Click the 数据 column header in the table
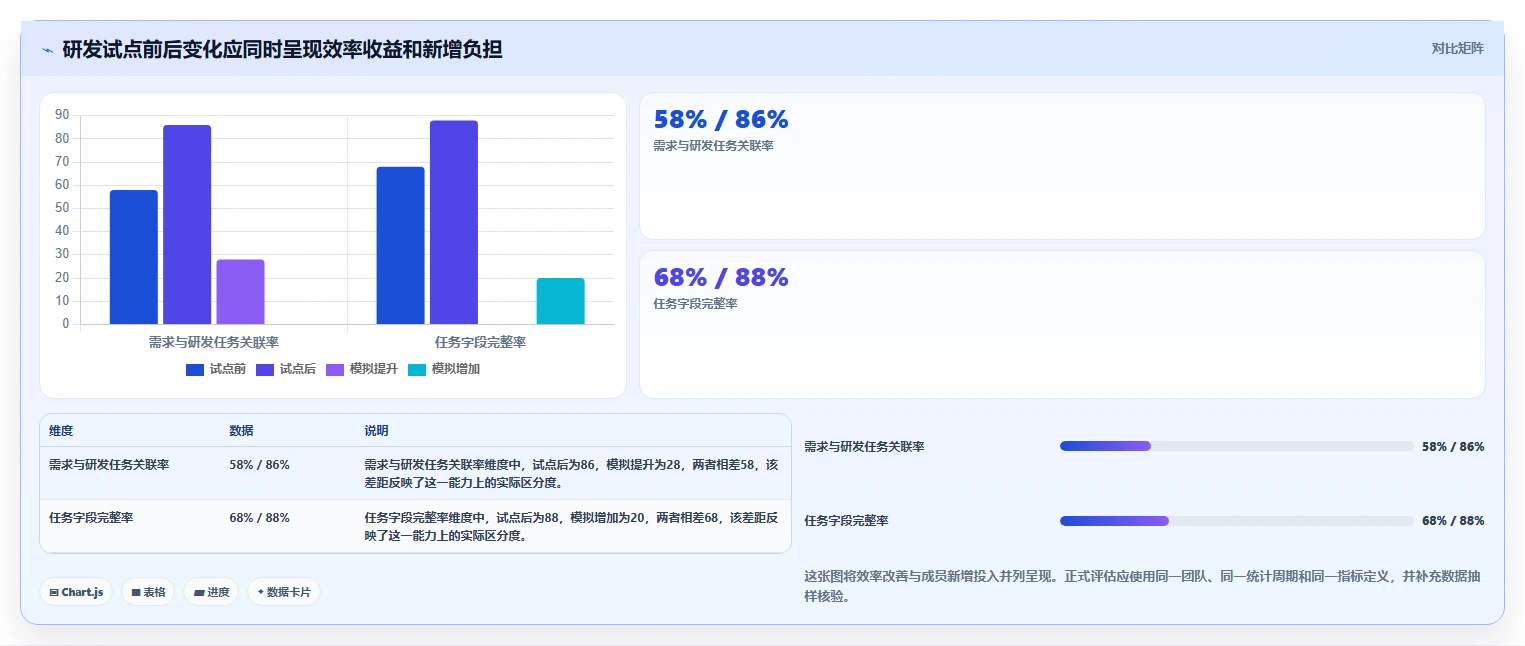 pyautogui.click(x=241, y=431)
